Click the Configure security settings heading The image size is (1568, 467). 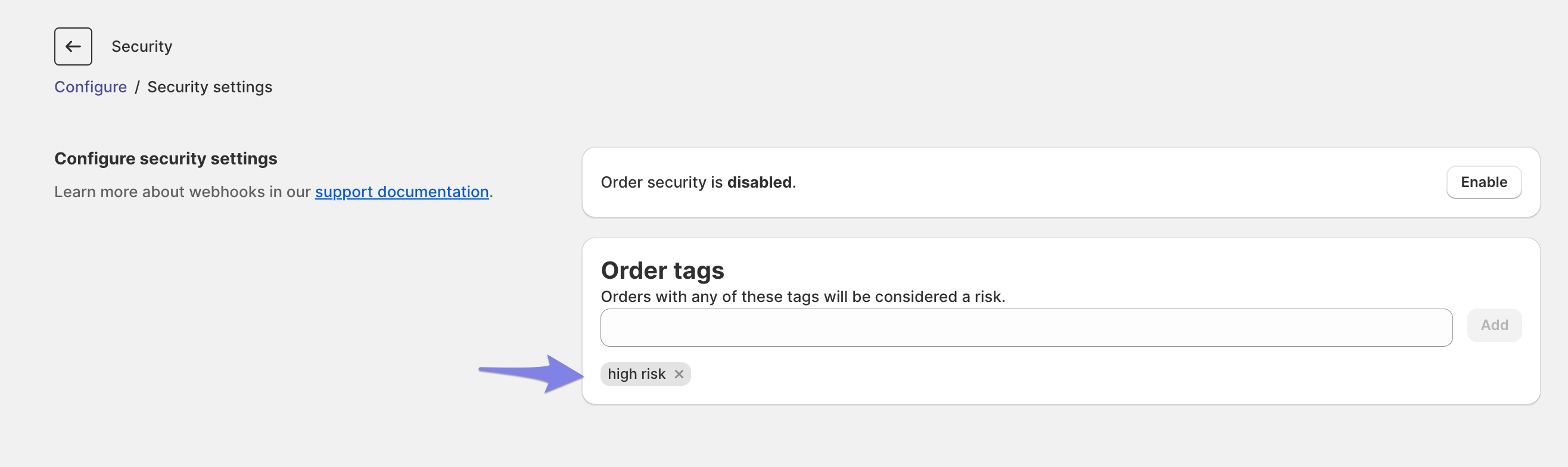click(x=166, y=158)
